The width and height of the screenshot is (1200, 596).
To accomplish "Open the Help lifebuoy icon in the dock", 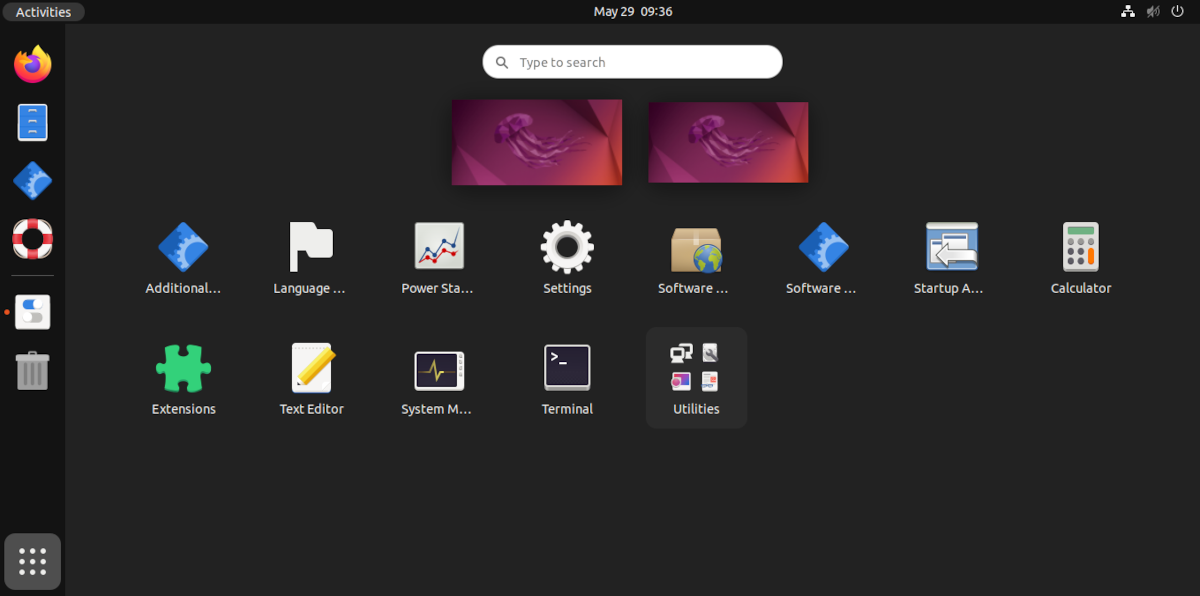I will pyautogui.click(x=31, y=239).
